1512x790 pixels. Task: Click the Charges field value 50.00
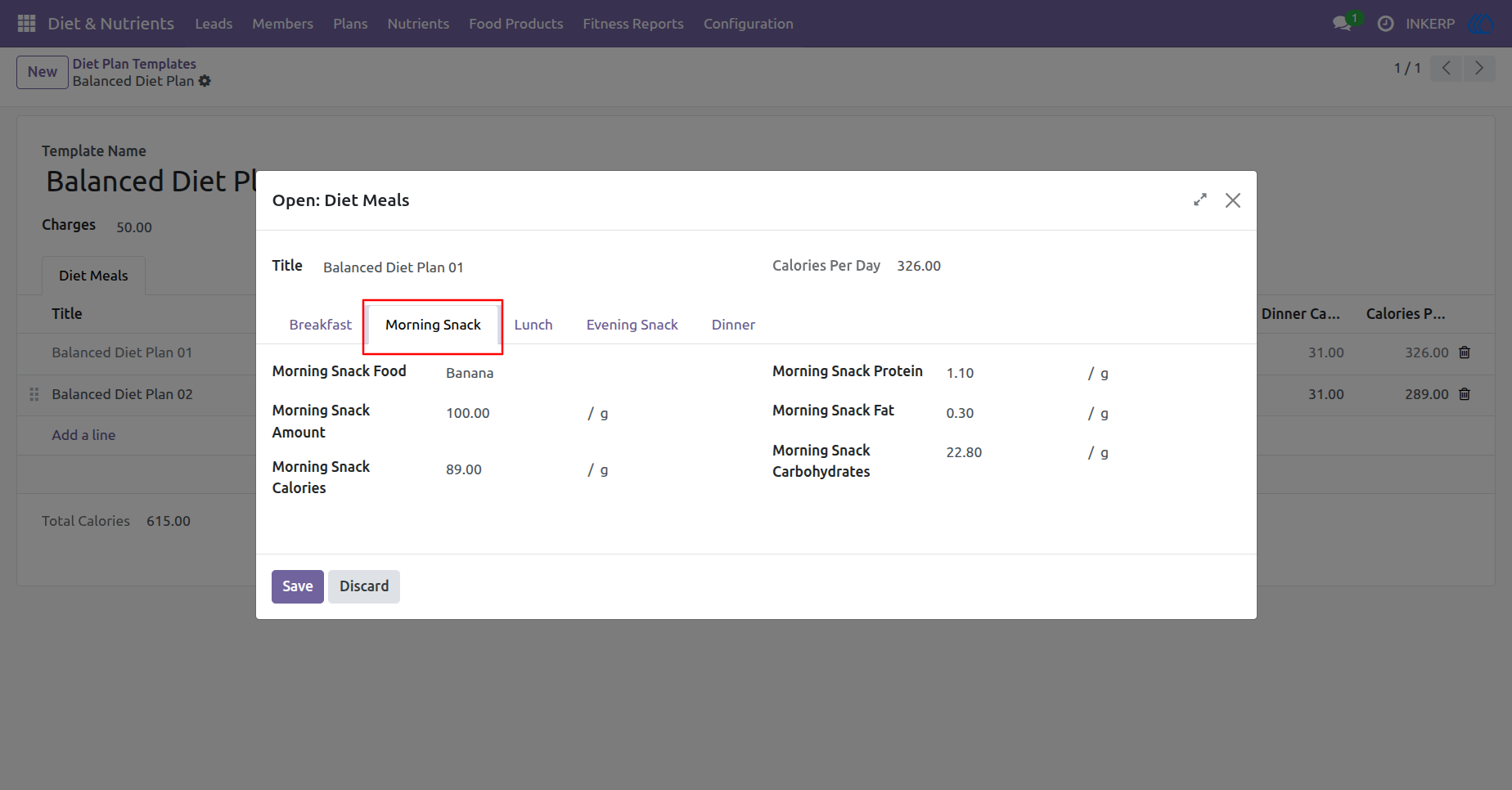[134, 227]
